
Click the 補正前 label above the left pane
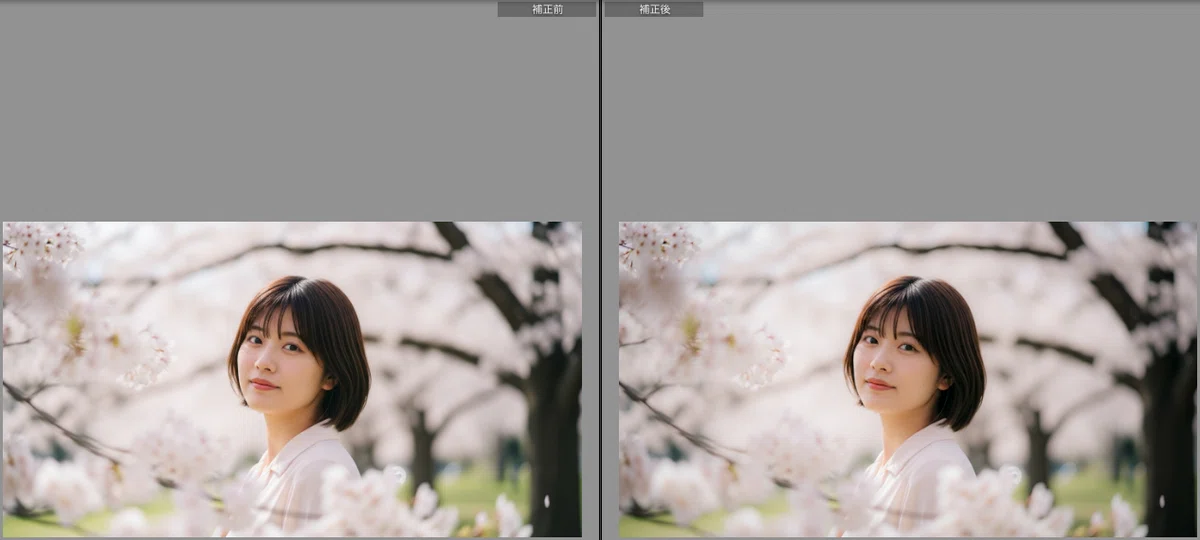tap(547, 9)
